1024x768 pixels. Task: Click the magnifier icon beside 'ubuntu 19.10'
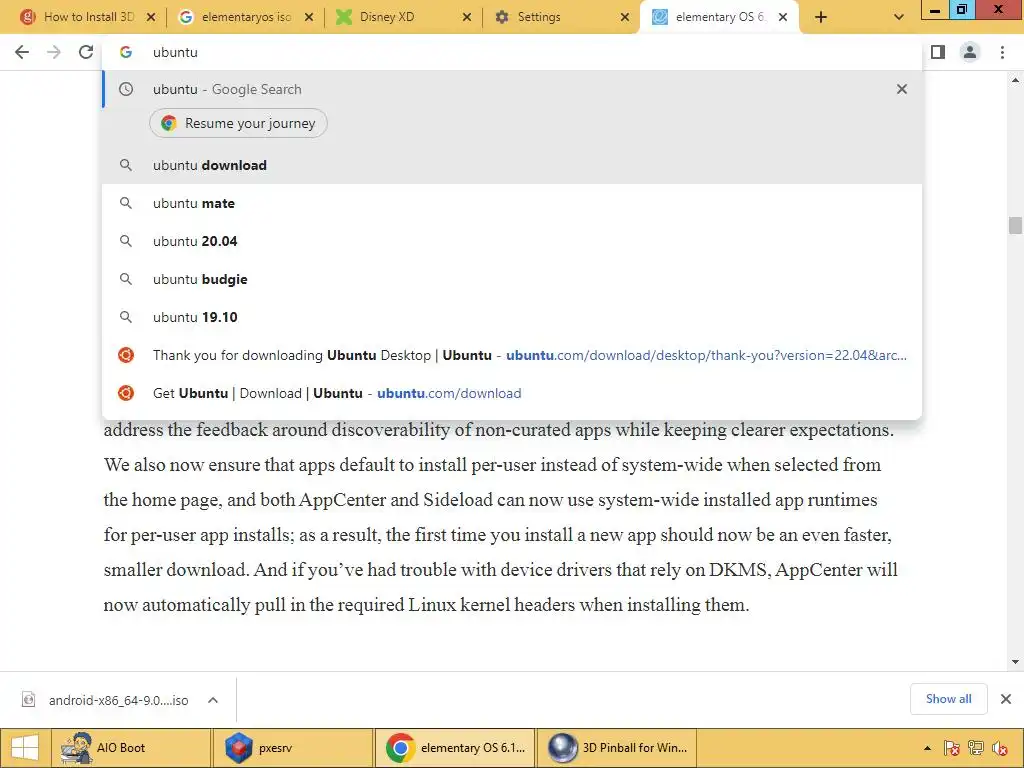click(126, 317)
